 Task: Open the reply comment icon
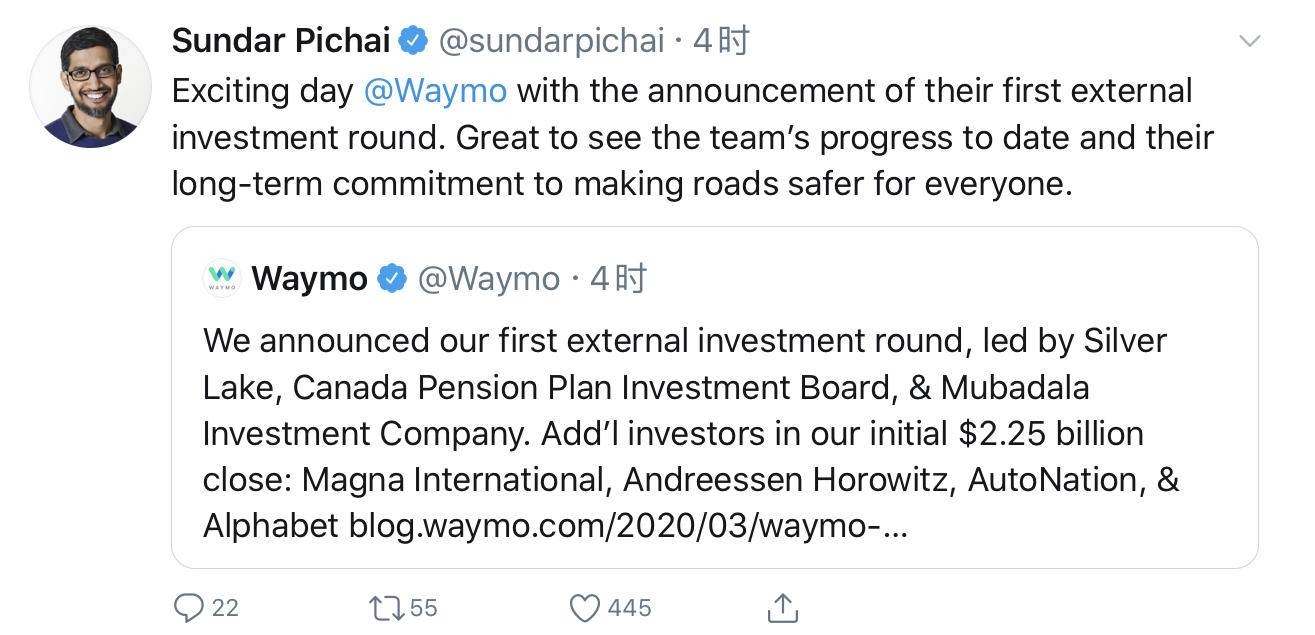click(189, 607)
